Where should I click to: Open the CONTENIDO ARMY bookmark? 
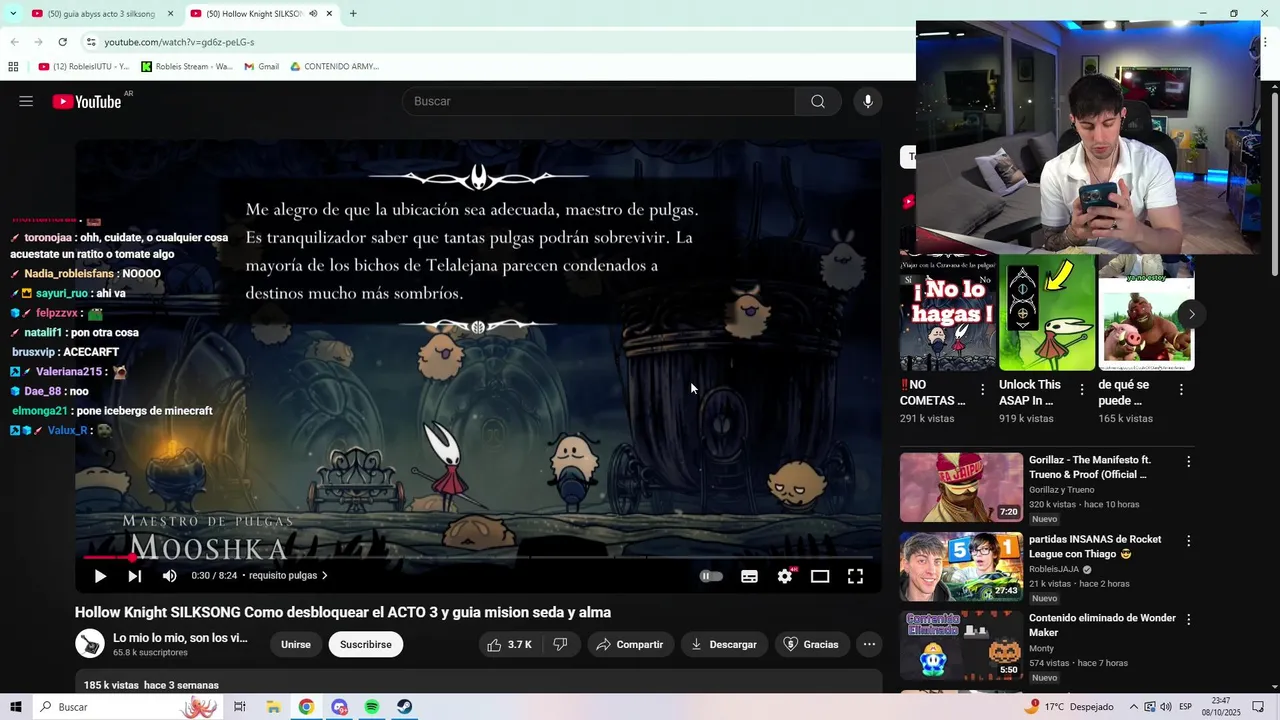tap(335, 67)
